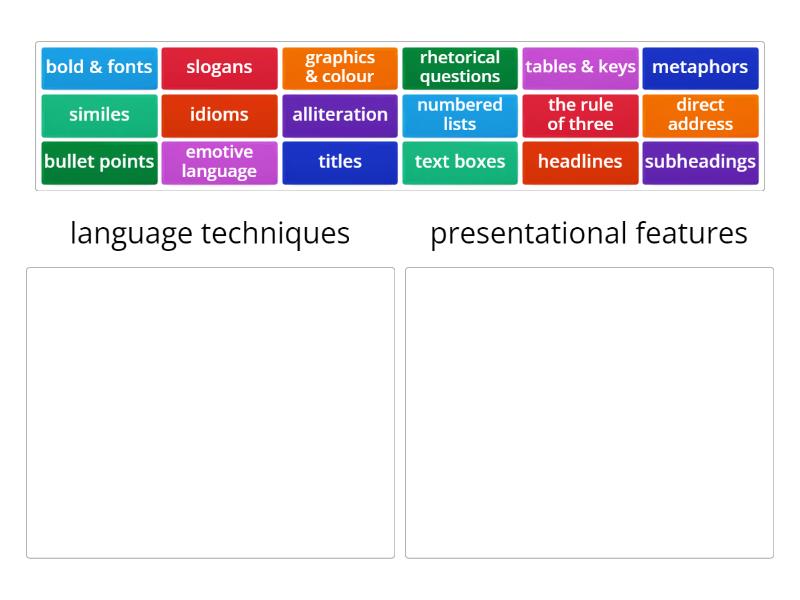Click the "the rule of three" tile
Image resolution: width=800 pixels, height=600 pixels.
click(x=580, y=115)
